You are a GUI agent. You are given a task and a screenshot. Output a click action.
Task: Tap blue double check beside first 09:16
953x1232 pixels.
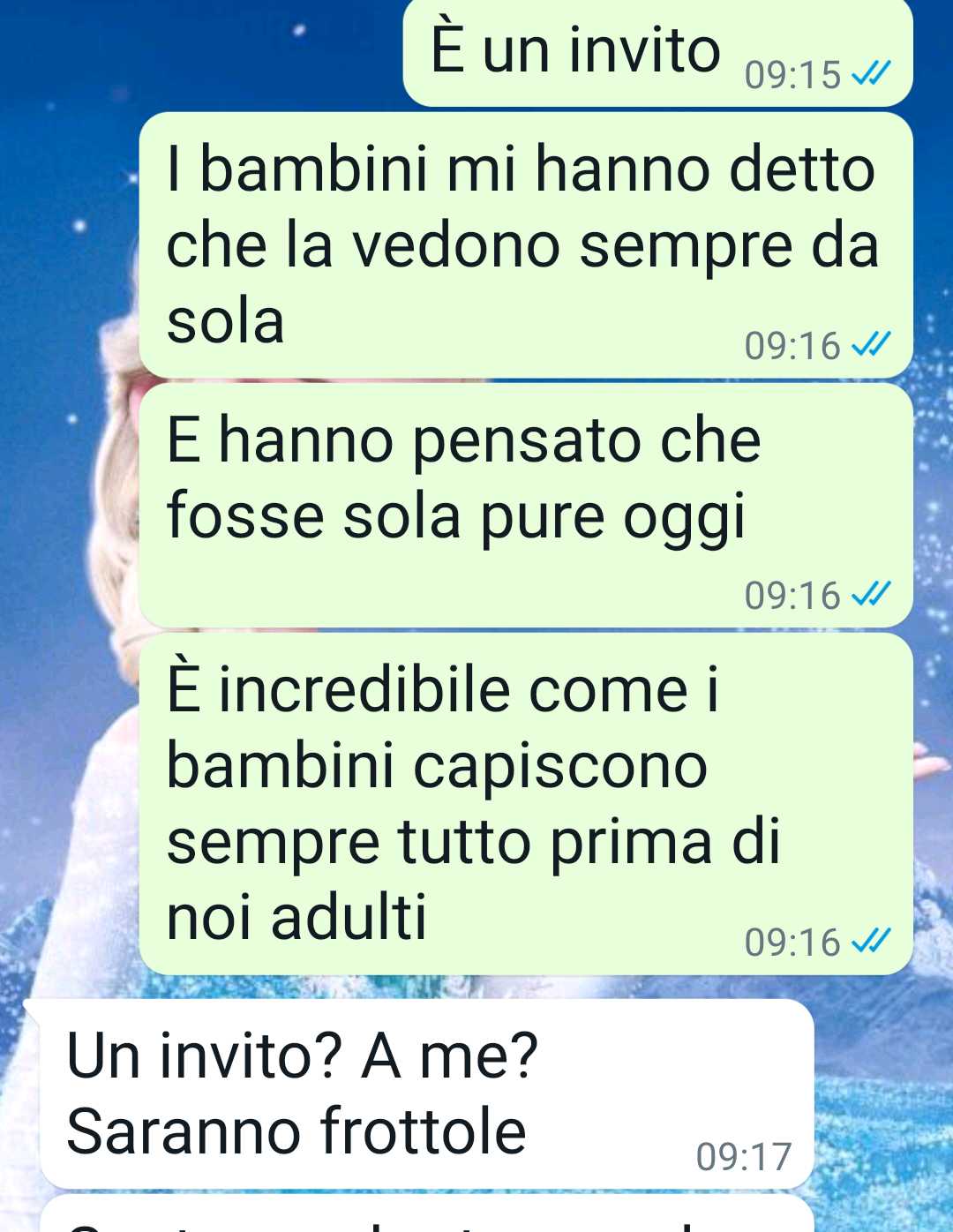[871, 344]
